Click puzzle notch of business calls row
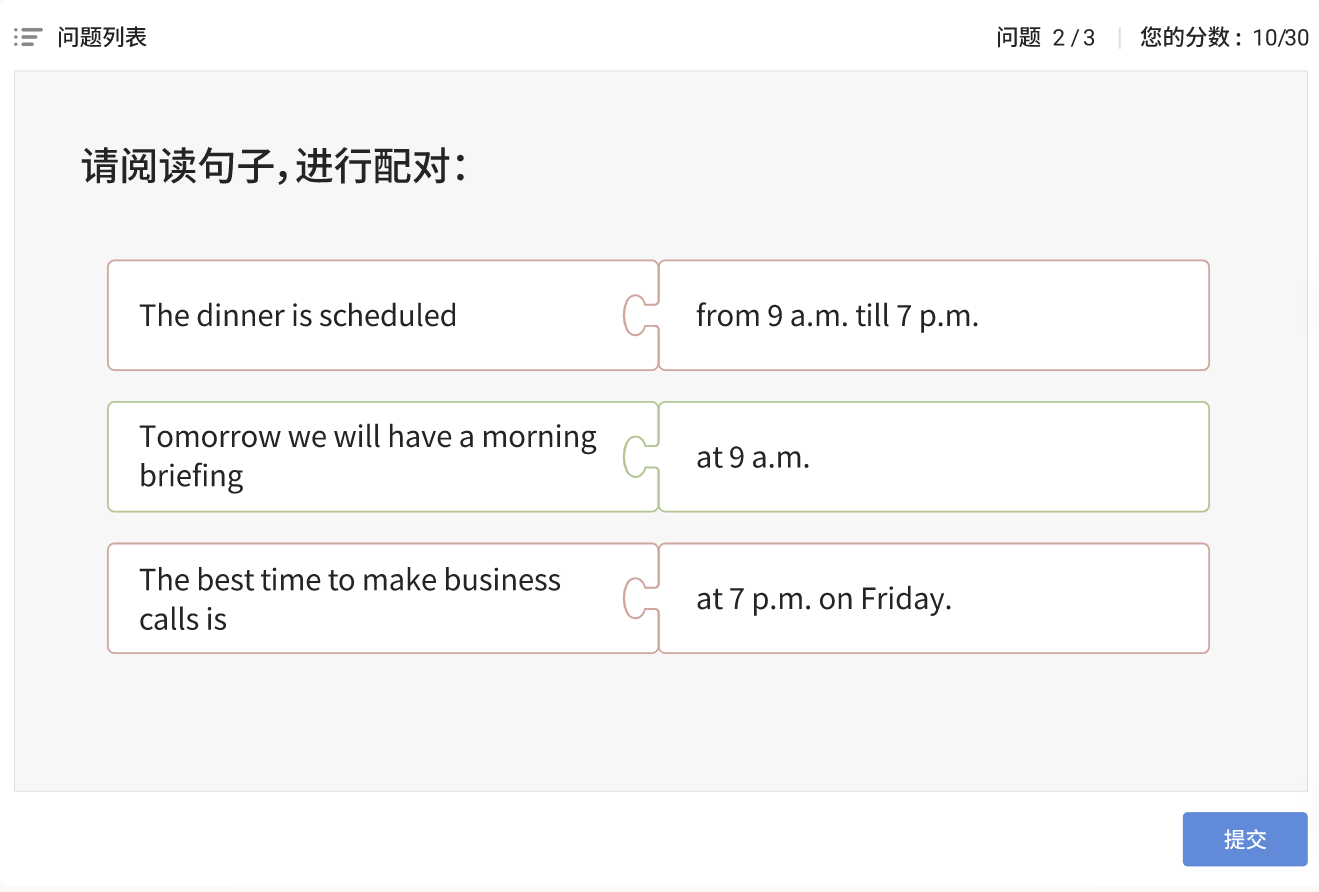 click(638, 598)
